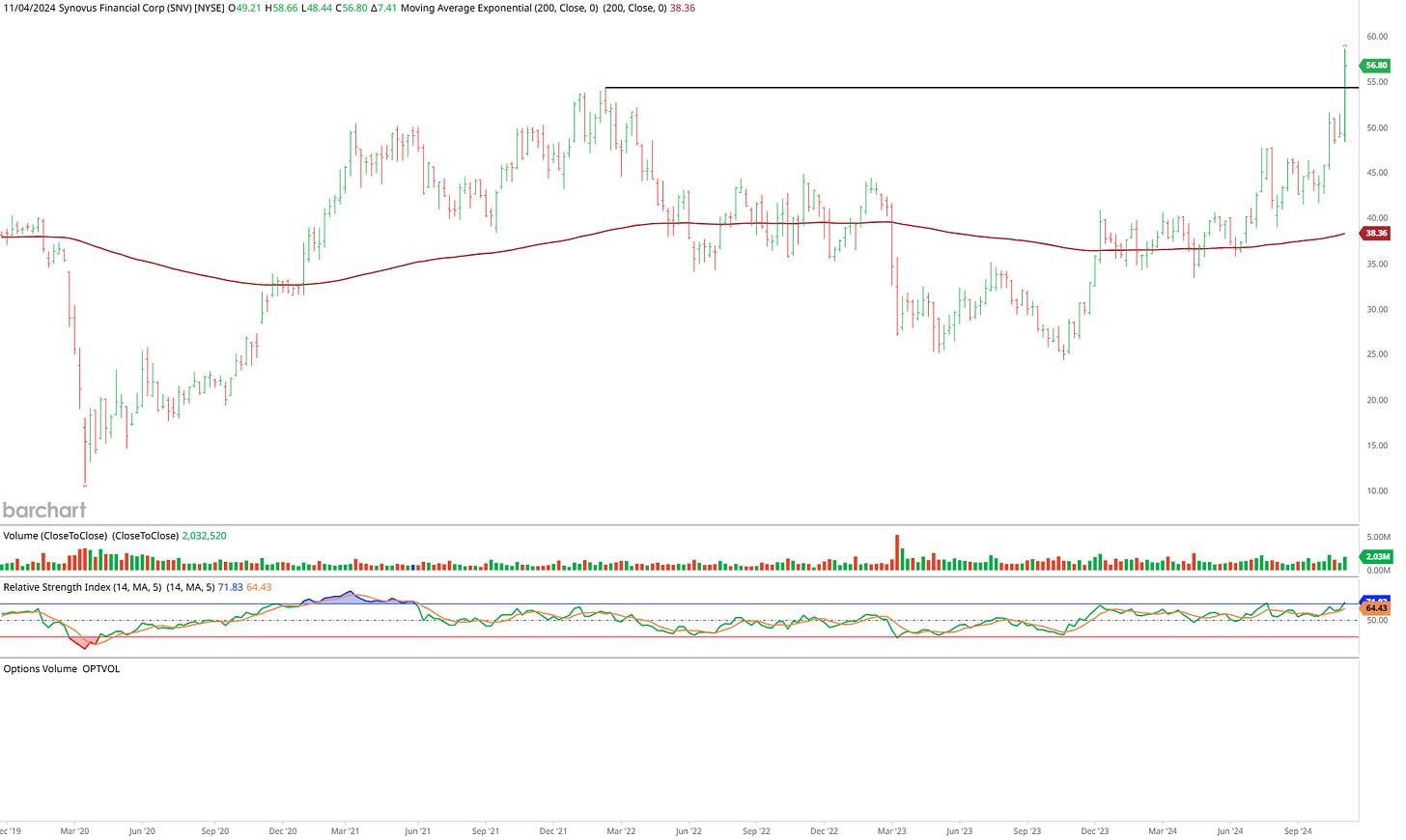Click the red 38.36 value in header

(682, 8)
